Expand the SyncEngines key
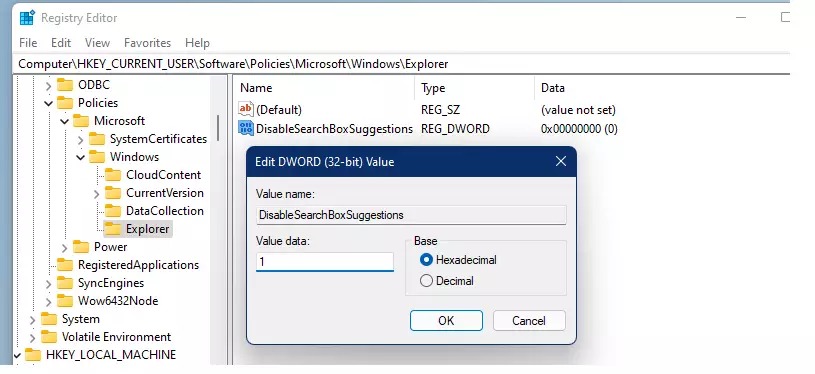This screenshot has height=374, width=815. (x=48, y=283)
